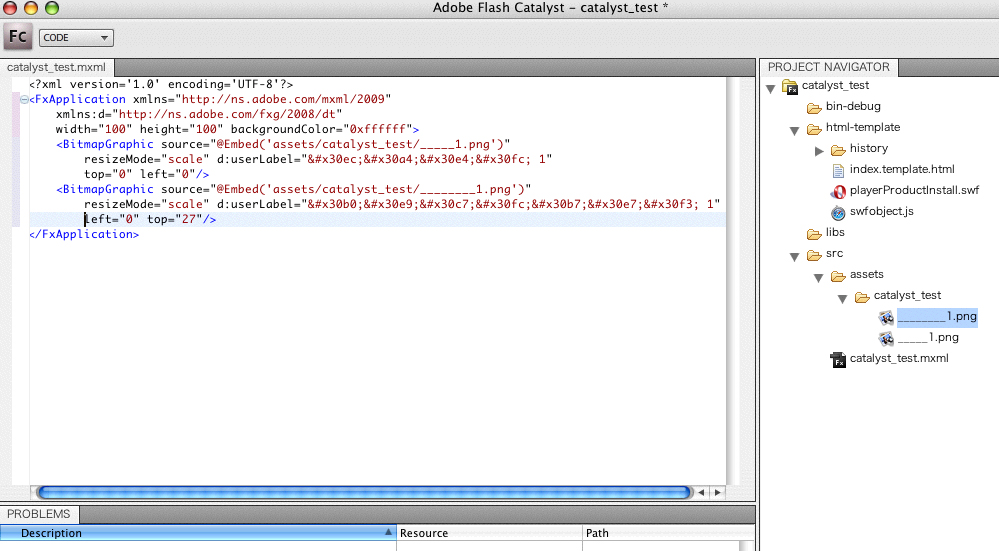Viewport: 999px width, 551px height.
Task: Open the CODE workspace dropdown
Action: tap(76, 38)
